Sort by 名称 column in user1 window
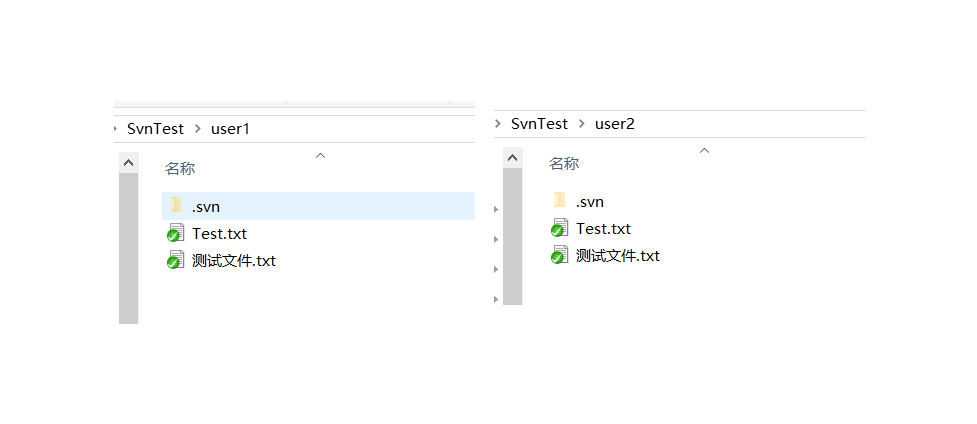977x424 pixels. [180, 168]
